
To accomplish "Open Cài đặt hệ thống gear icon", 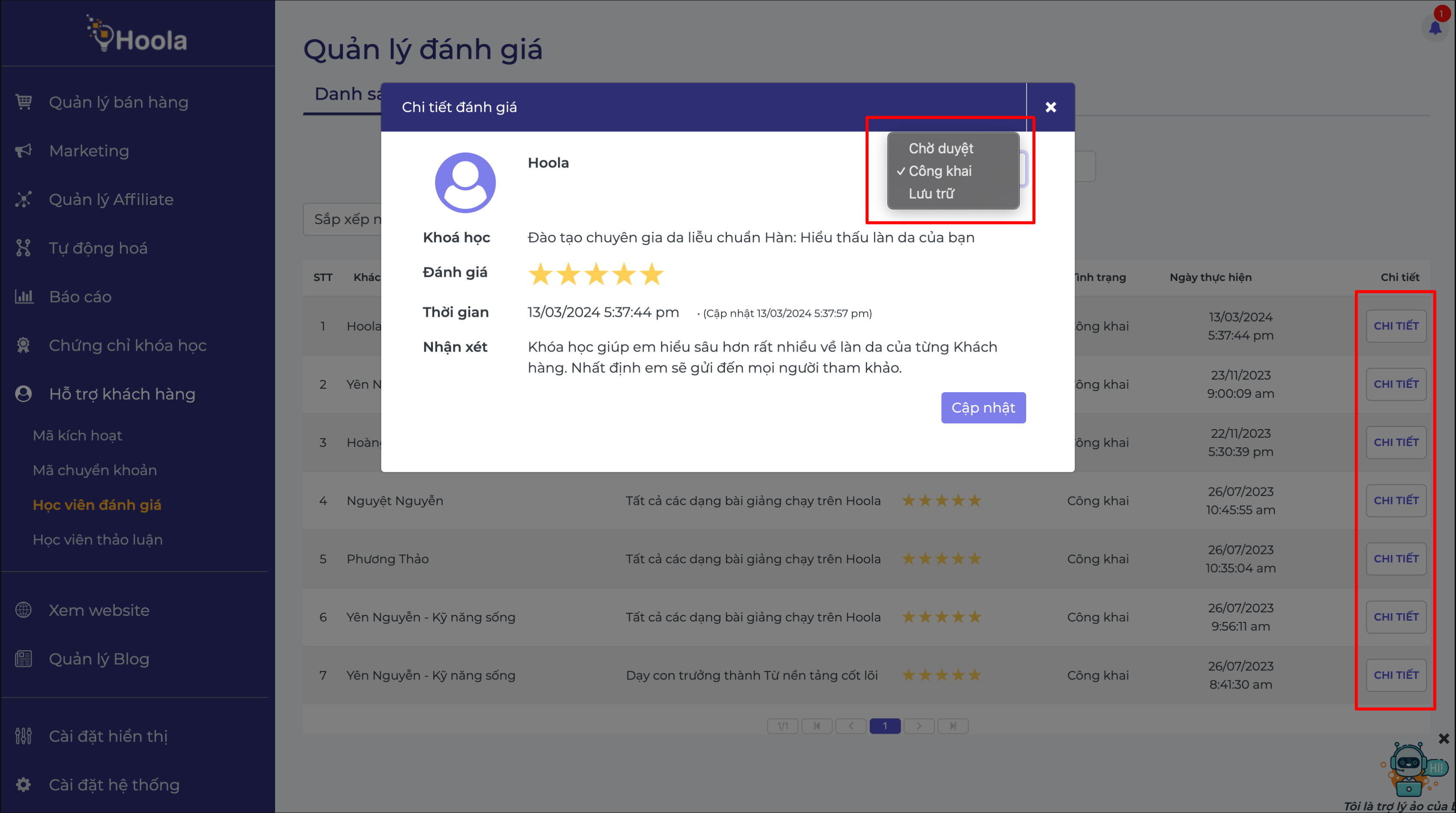I will [x=23, y=785].
